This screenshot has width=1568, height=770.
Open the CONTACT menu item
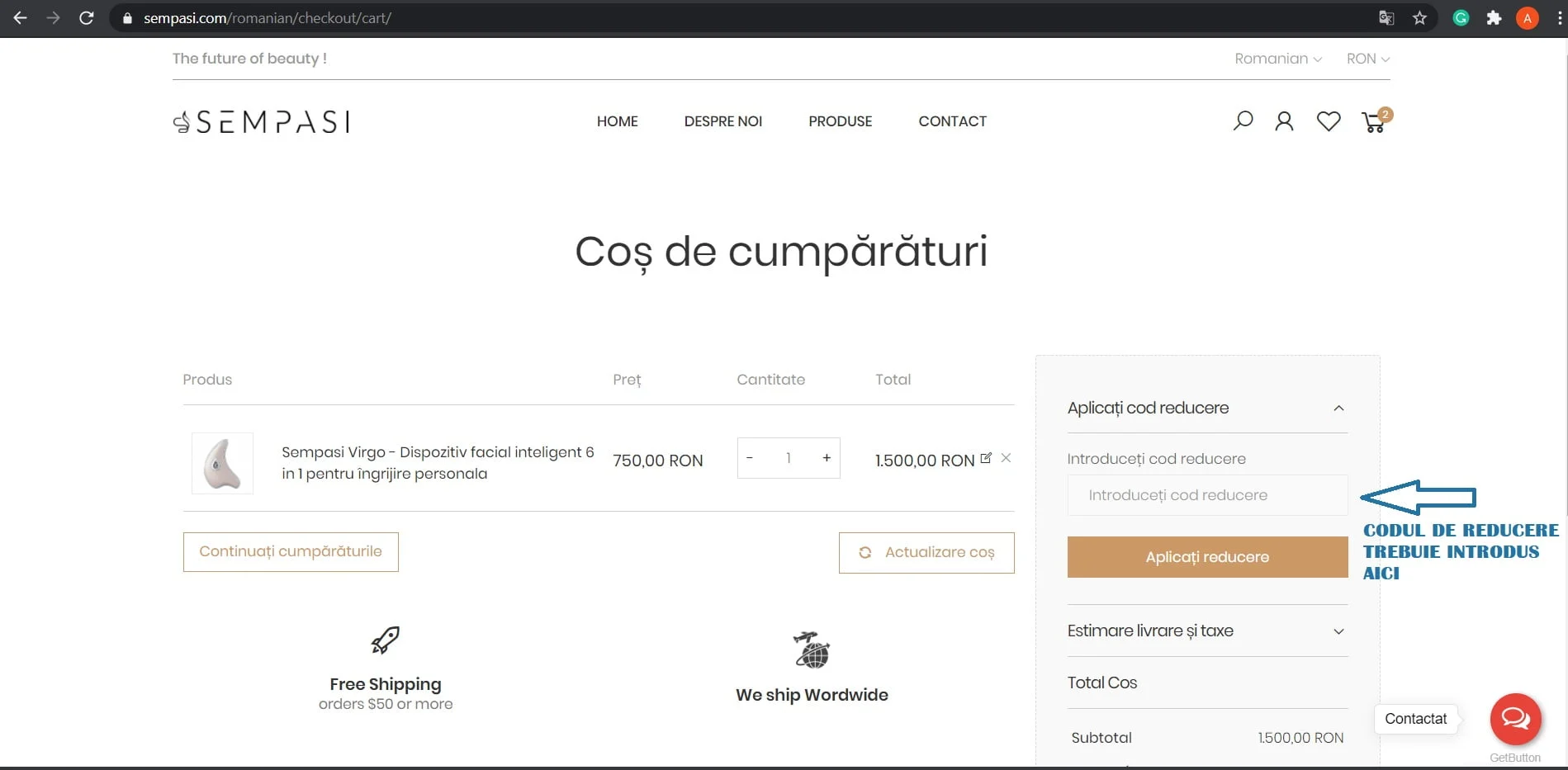tap(952, 121)
